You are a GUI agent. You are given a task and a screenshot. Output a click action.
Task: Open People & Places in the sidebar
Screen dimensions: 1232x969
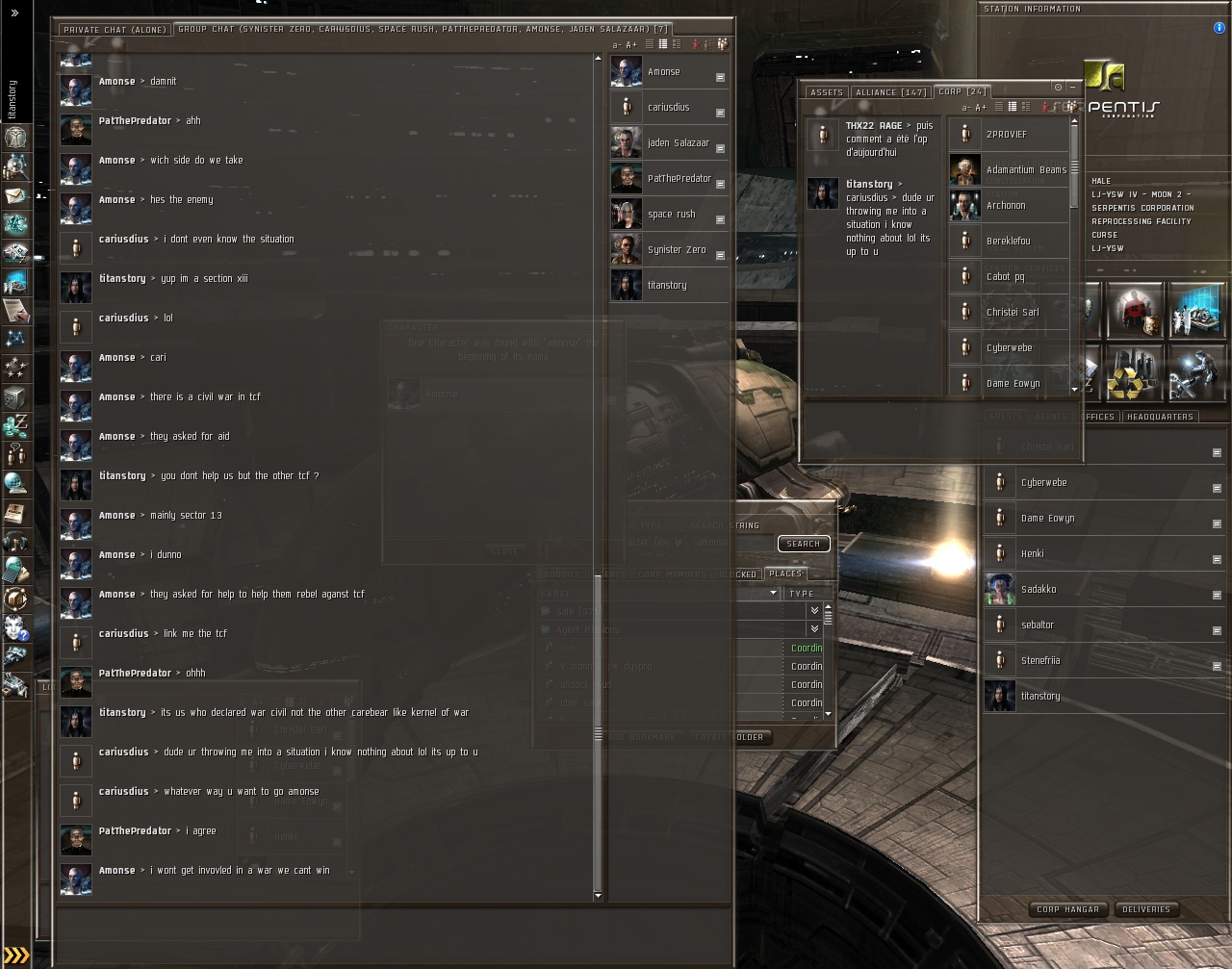15,167
